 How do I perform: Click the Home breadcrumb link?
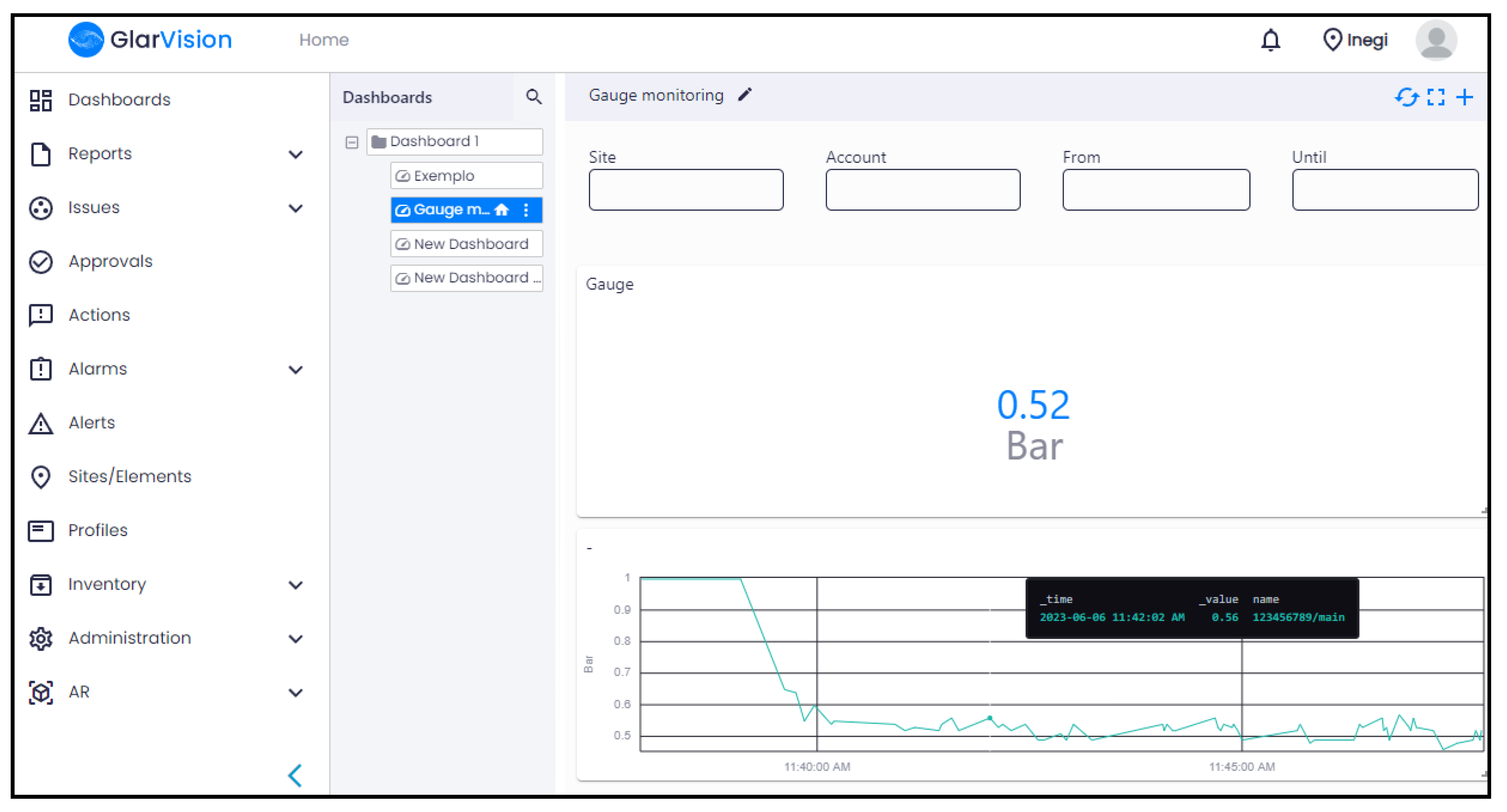(324, 40)
